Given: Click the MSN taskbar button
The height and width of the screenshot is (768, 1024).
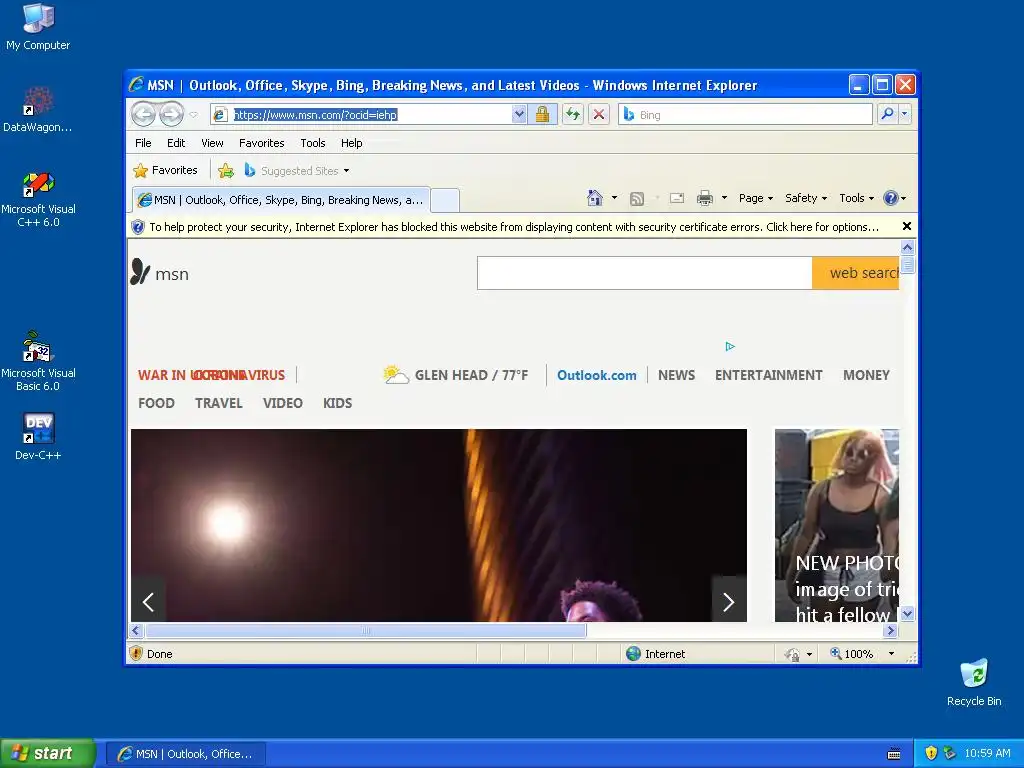Looking at the screenshot, I should coord(185,754).
